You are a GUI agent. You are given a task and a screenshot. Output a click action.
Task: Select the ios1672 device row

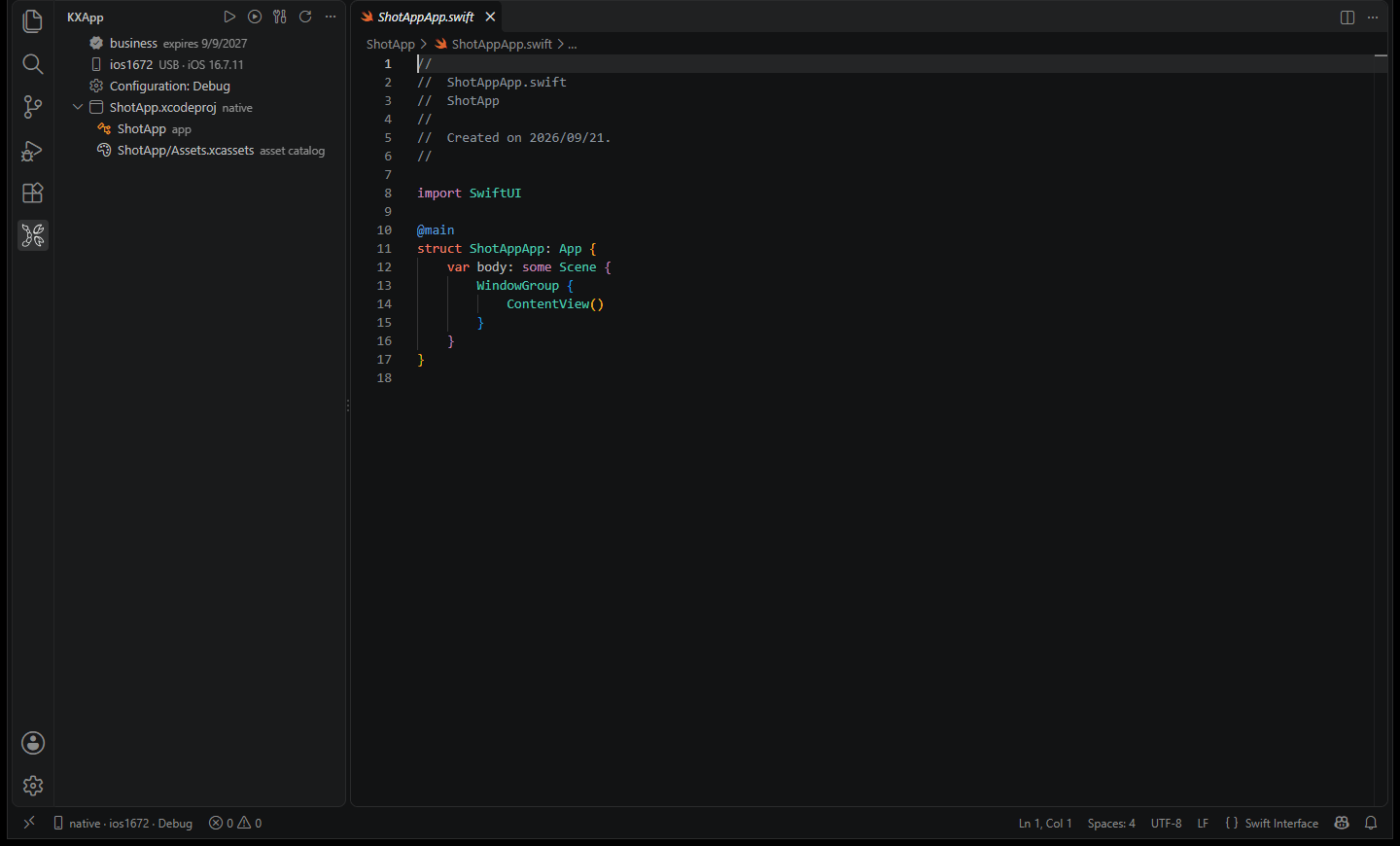(200, 64)
